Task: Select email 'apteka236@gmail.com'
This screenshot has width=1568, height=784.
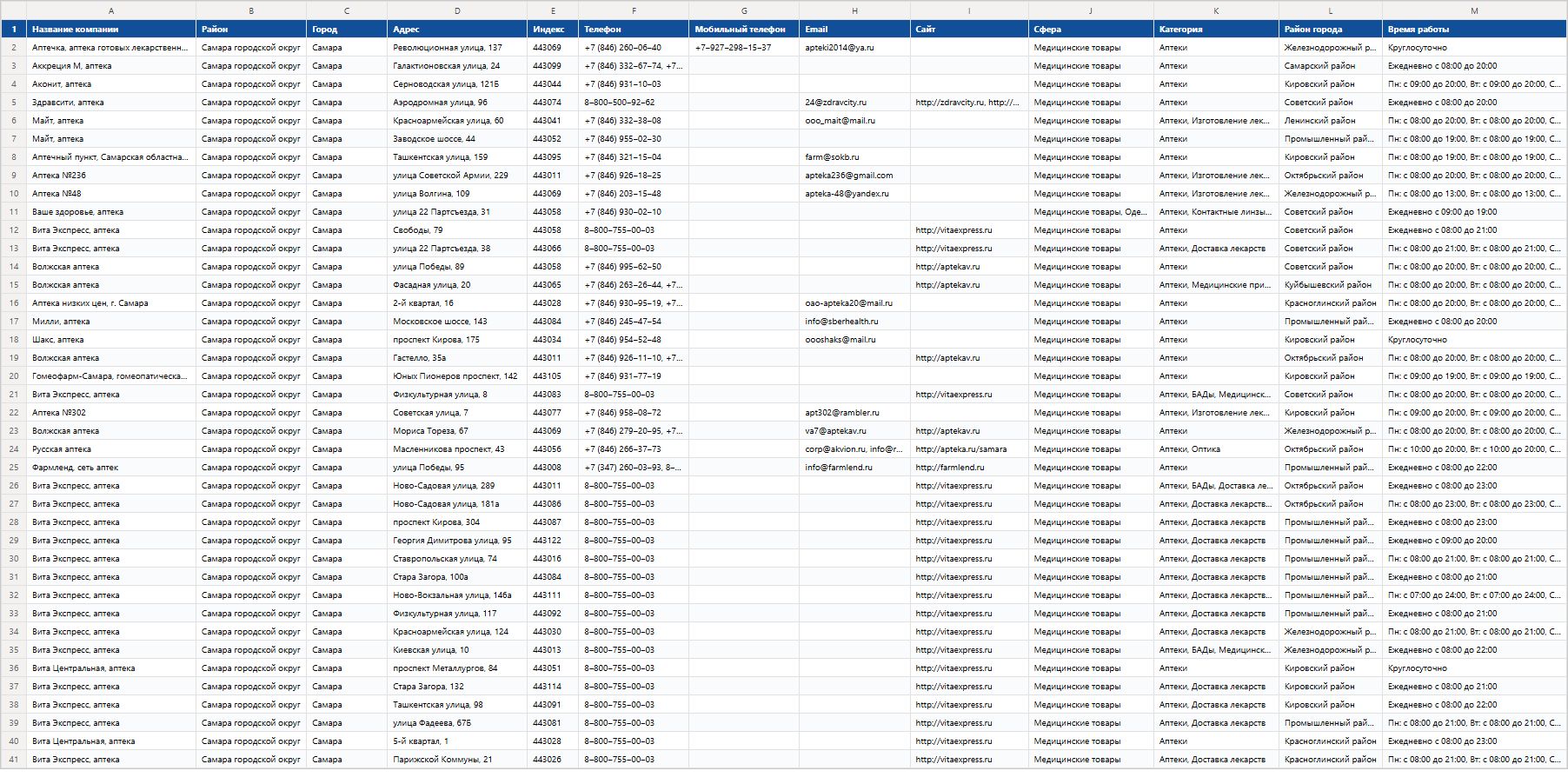Action: click(854, 176)
